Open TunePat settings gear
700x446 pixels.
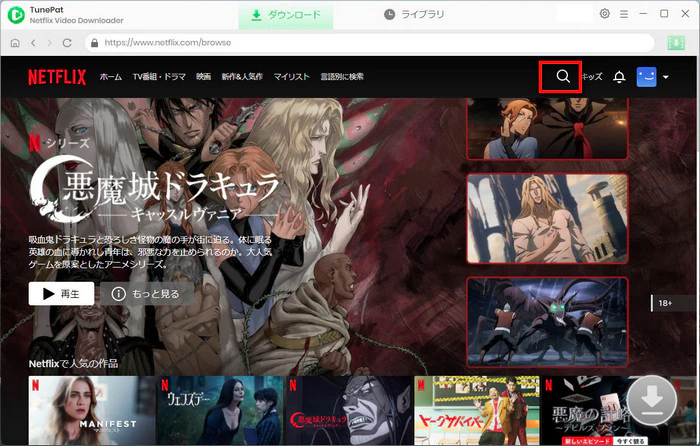click(x=604, y=14)
